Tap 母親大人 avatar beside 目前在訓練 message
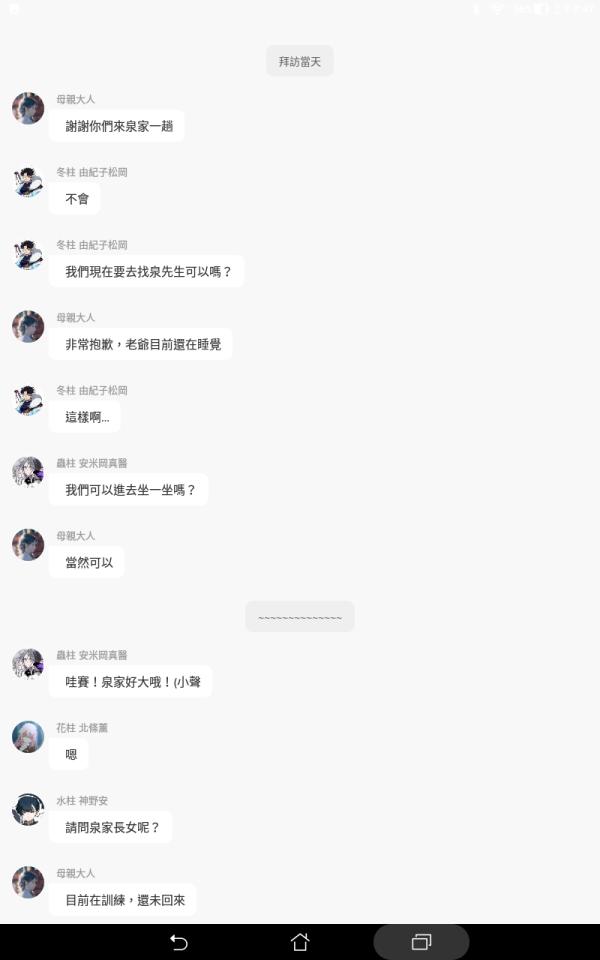Screen dimensions: 600x960 pos(28,882)
